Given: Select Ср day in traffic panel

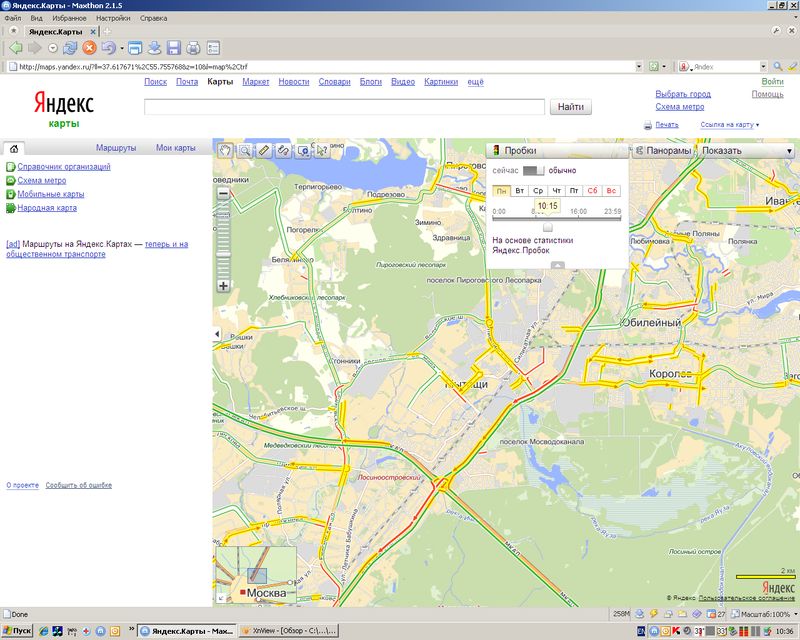Looking at the screenshot, I should (538, 191).
